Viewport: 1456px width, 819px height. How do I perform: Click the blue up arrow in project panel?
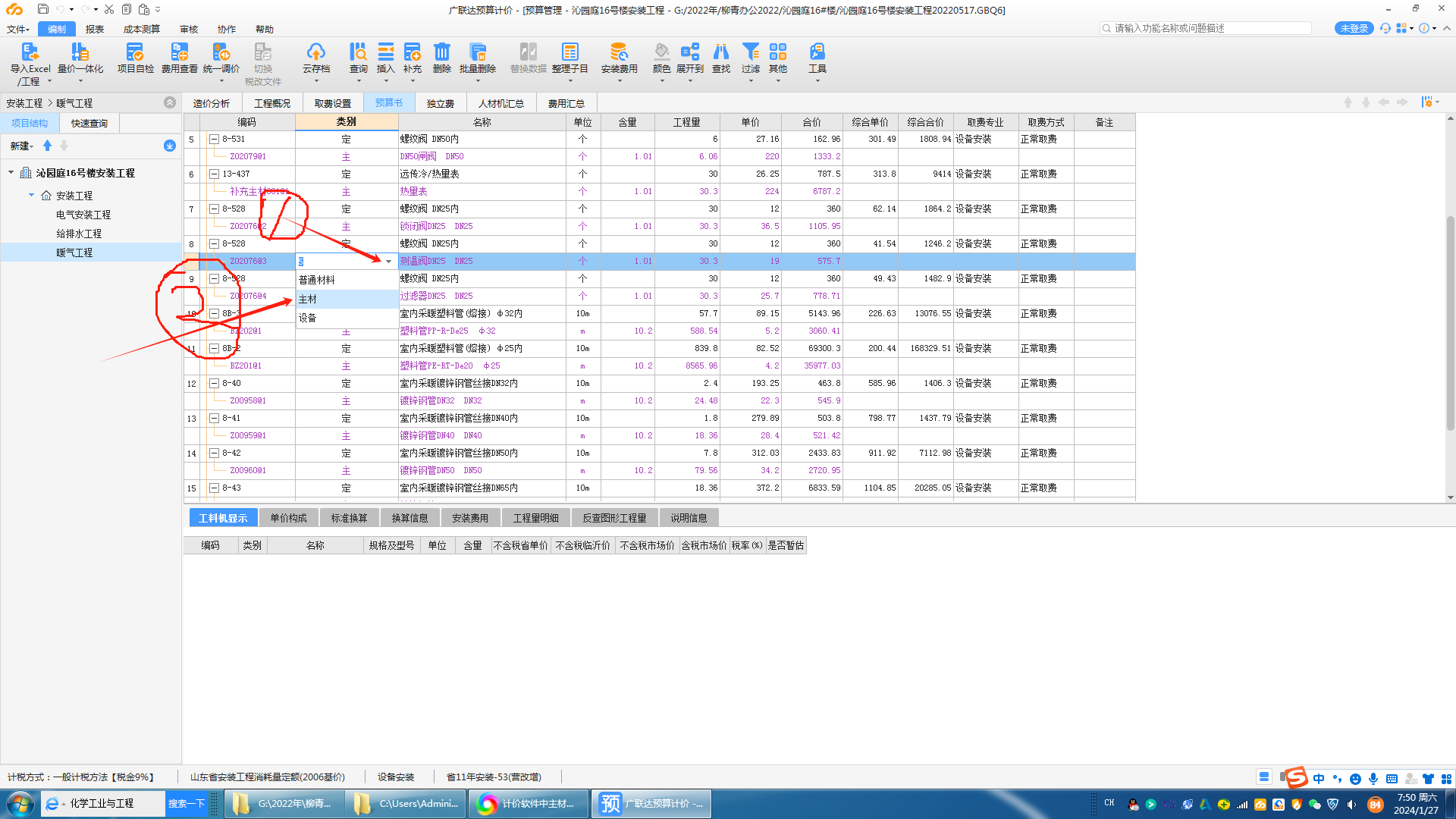coord(47,146)
